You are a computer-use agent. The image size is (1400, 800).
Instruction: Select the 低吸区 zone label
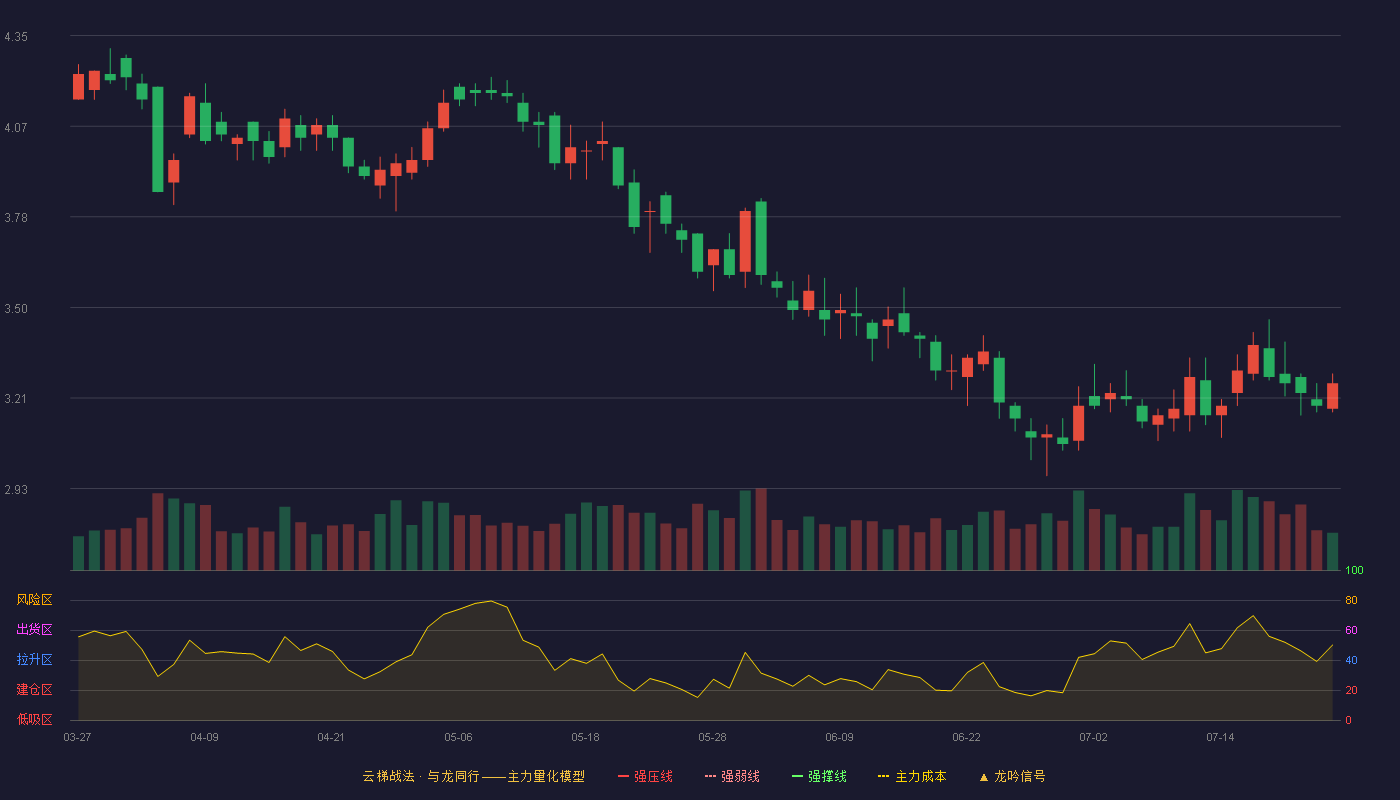(x=35, y=720)
